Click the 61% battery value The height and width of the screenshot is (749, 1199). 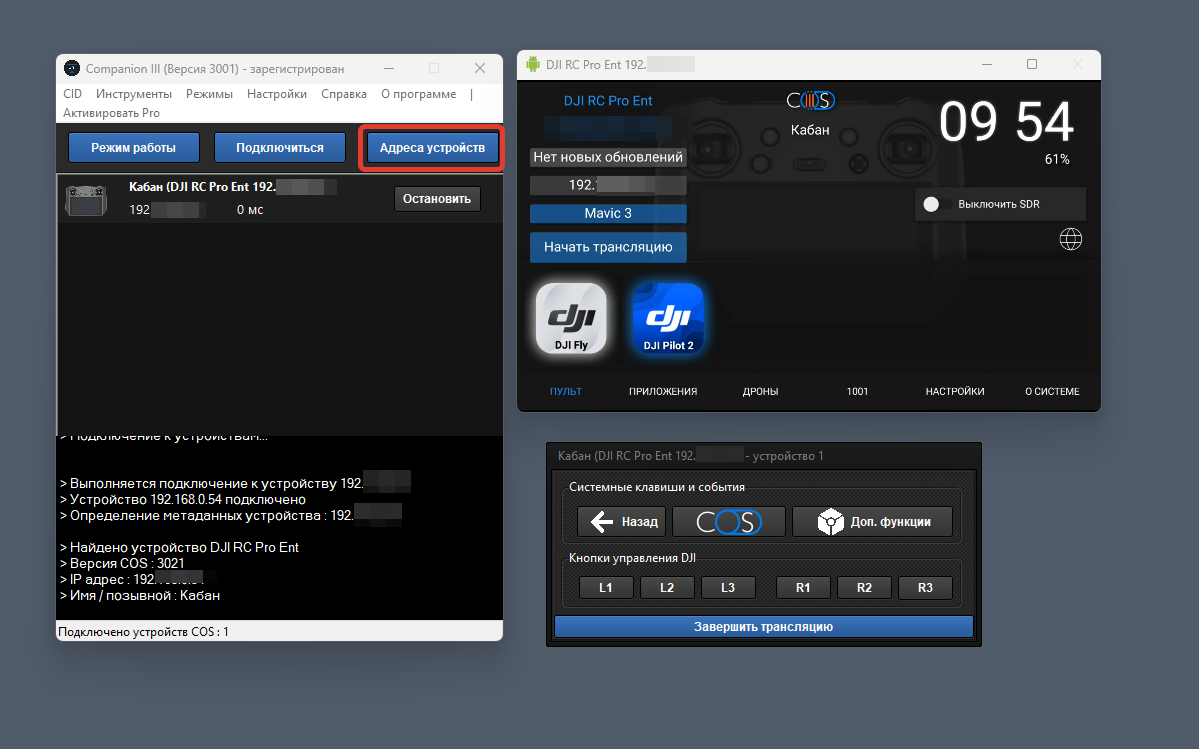click(1057, 159)
